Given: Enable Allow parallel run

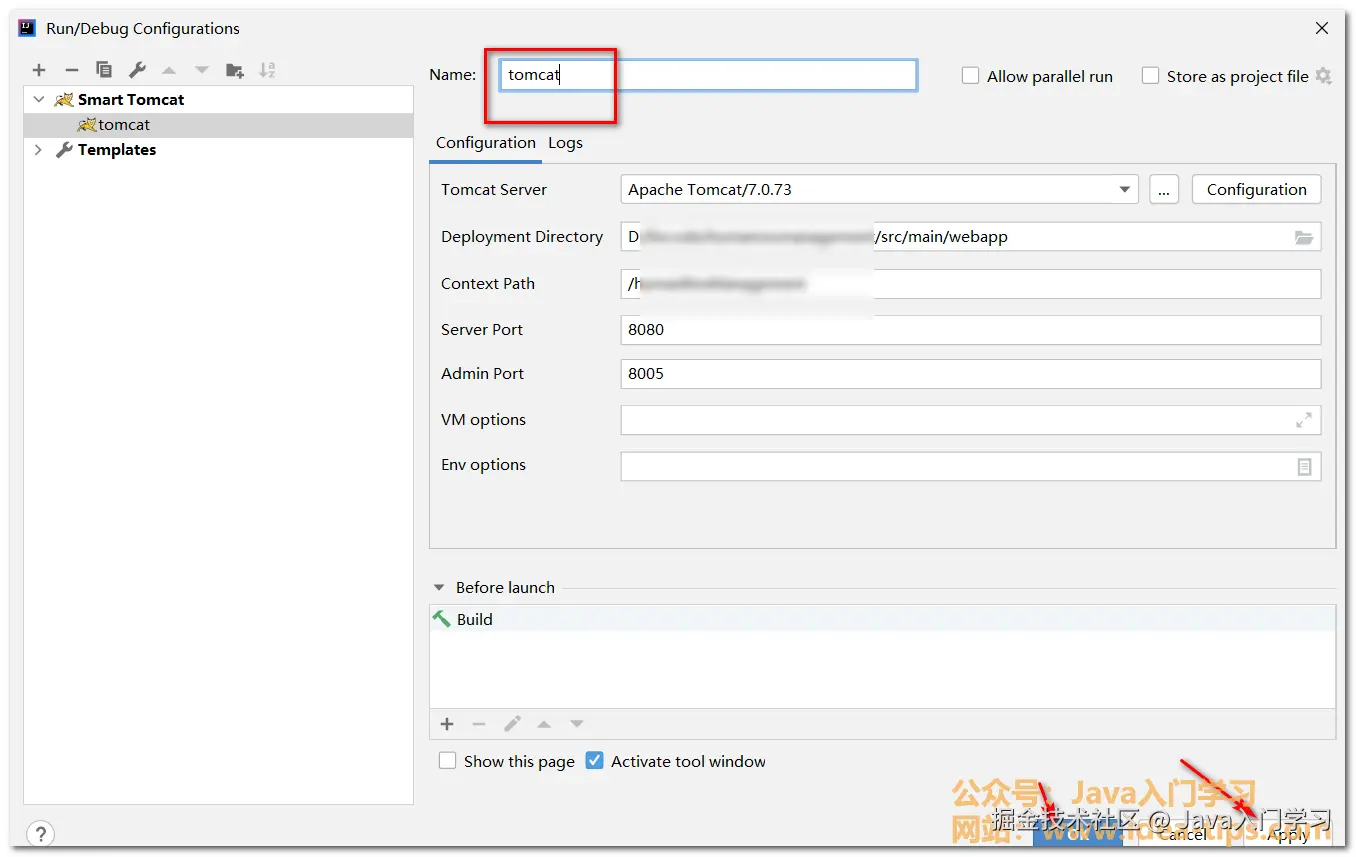Looking at the screenshot, I should (970, 76).
